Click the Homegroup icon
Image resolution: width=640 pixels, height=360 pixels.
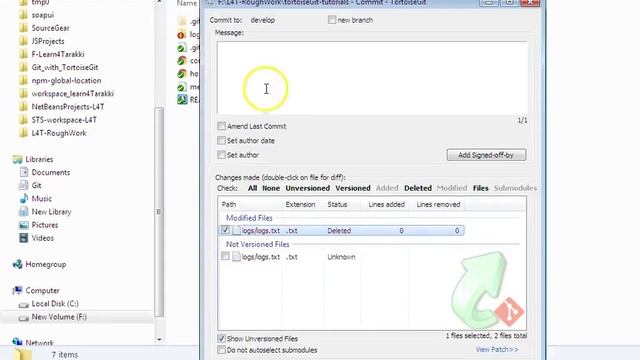(x=17, y=264)
